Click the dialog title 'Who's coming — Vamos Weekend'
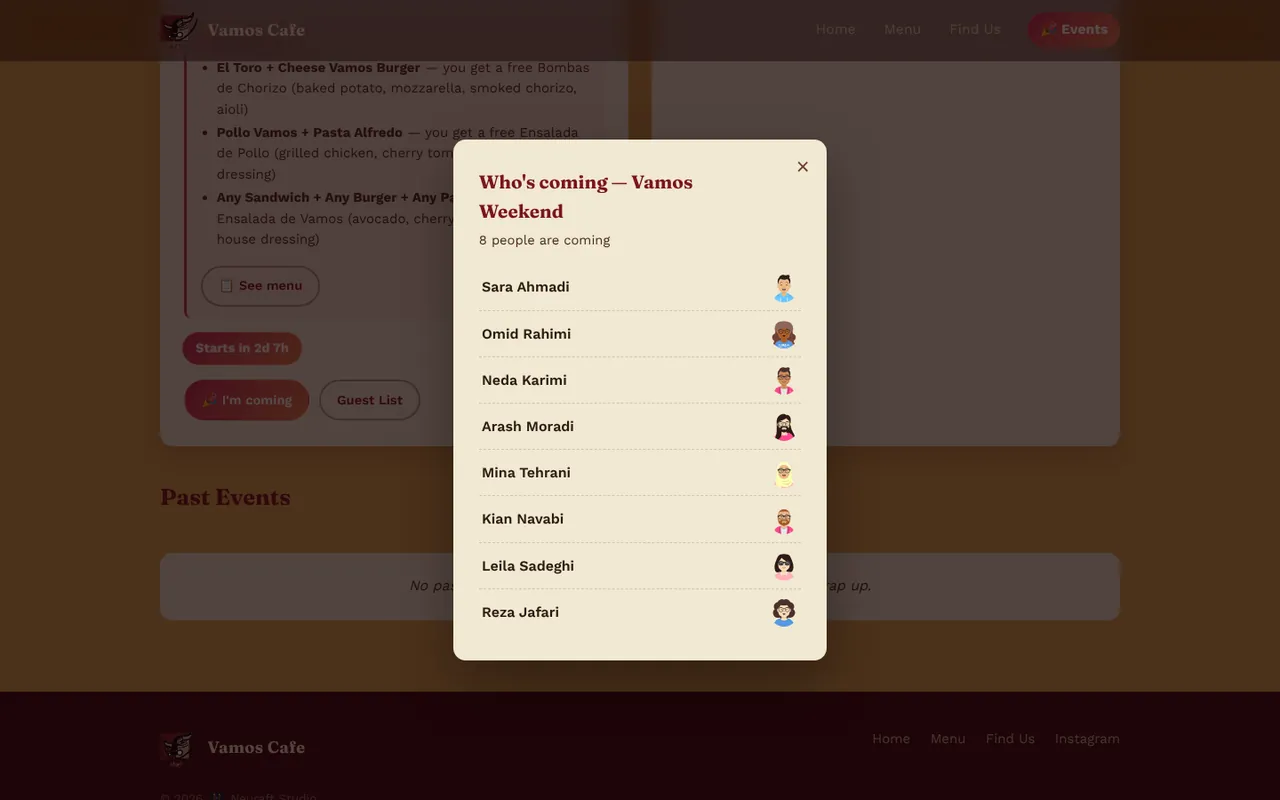Screen dimensions: 1280x800 coord(586,196)
